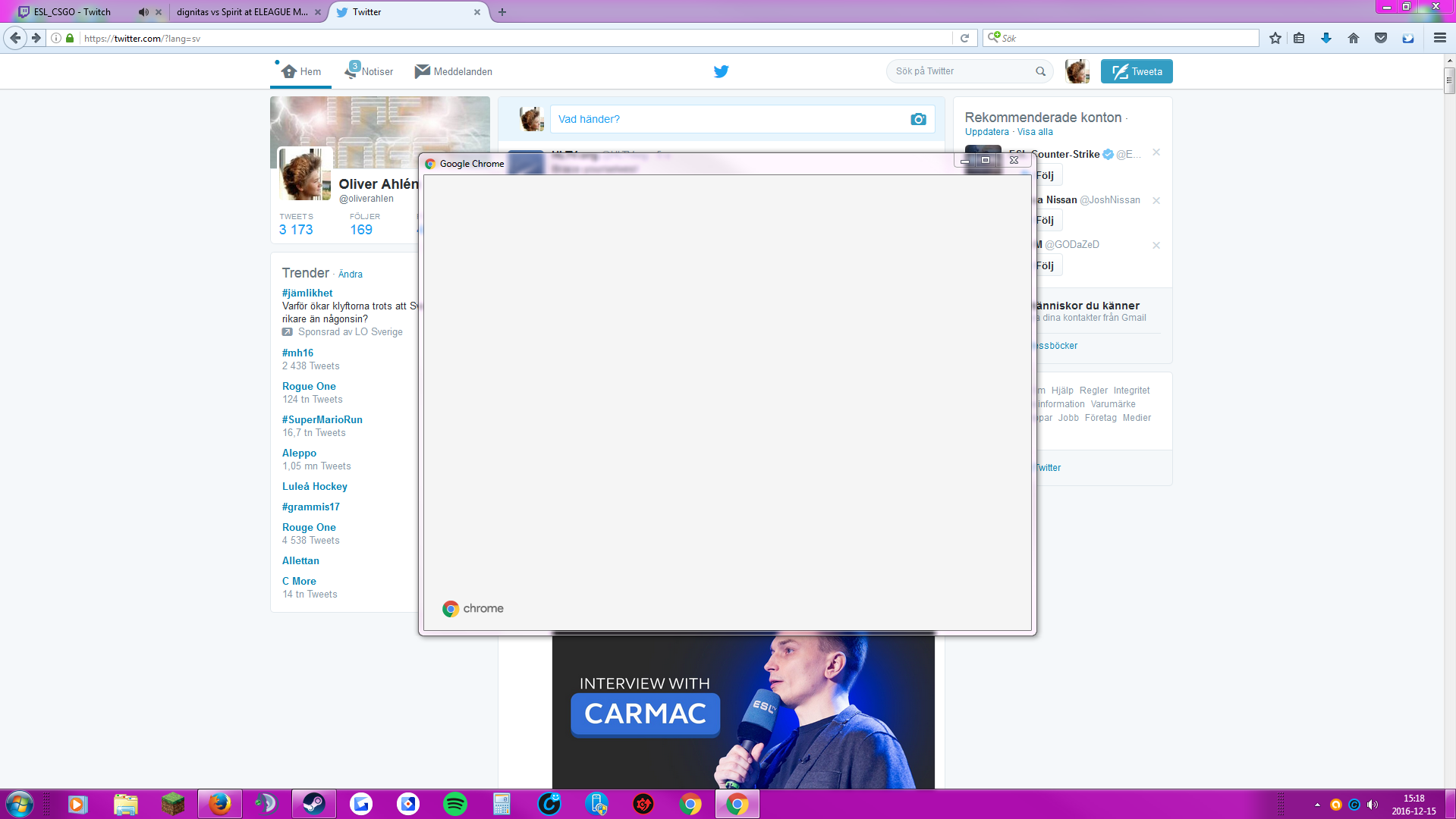Viewport: 1456px width, 819px height.
Task: Open Jobb footer link
Action: point(1068,418)
